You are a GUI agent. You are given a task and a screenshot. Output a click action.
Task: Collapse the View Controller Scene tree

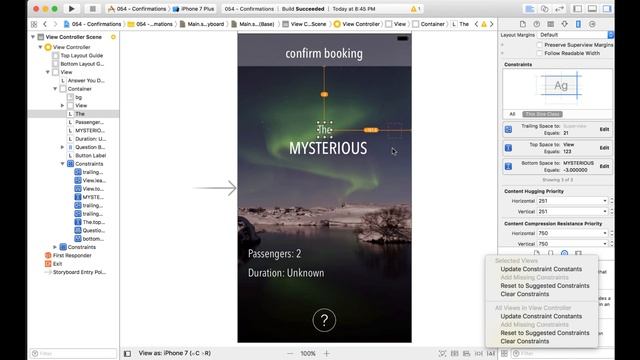click(33, 37)
